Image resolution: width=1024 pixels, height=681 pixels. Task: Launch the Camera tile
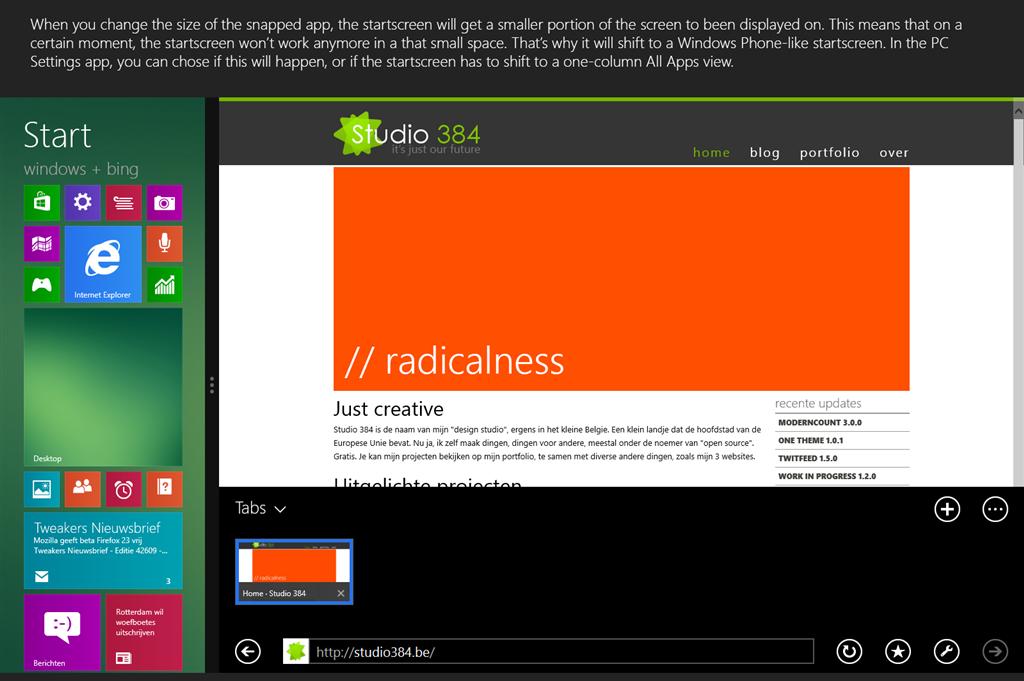(165, 202)
